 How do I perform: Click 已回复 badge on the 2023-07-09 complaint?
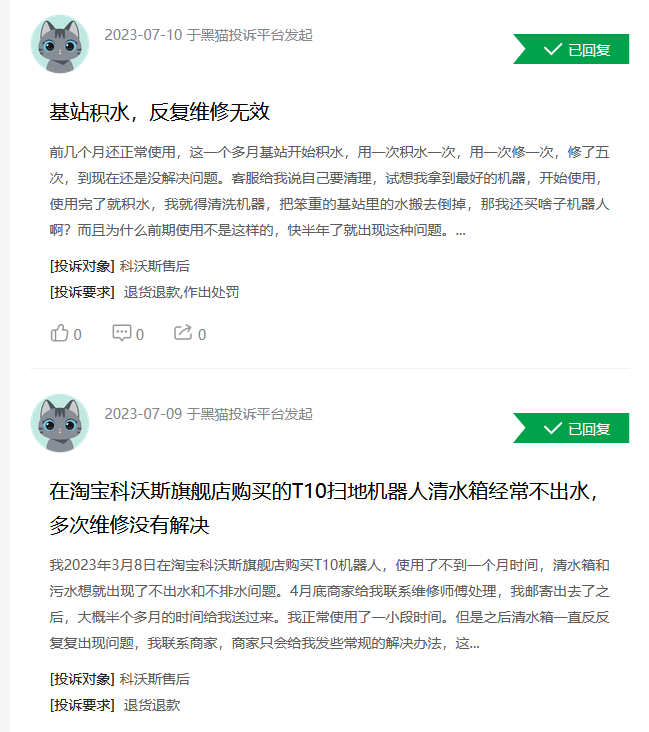(x=571, y=428)
